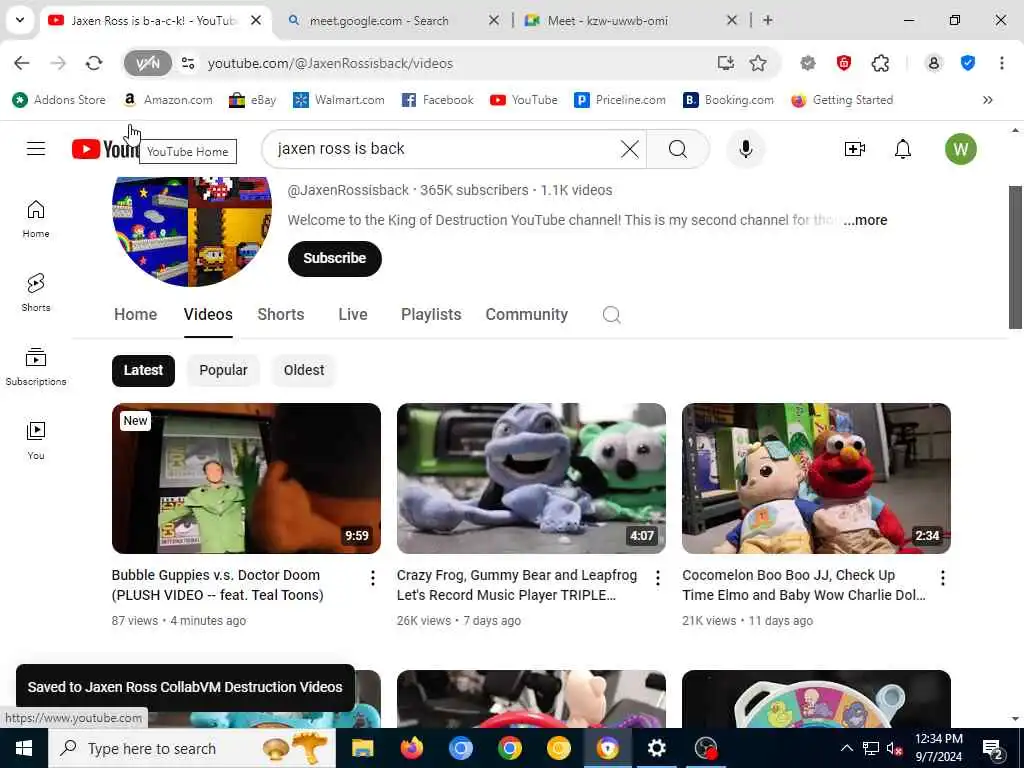
Task: Open the browser extensions puzzle icon
Action: click(x=880, y=63)
